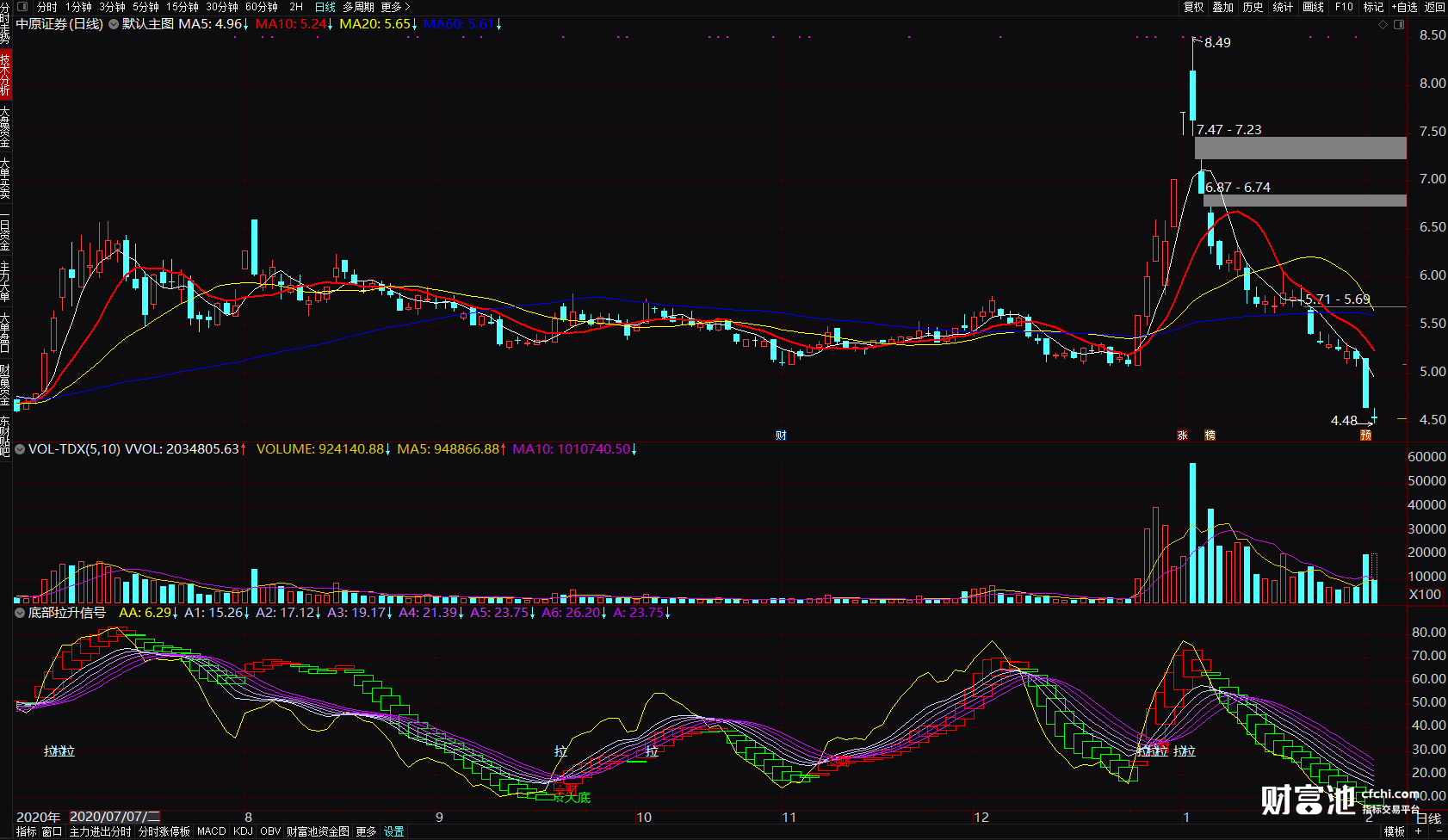Click the minus zoom icon at bottom right
The image size is (1448, 840).
tap(1439, 831)
